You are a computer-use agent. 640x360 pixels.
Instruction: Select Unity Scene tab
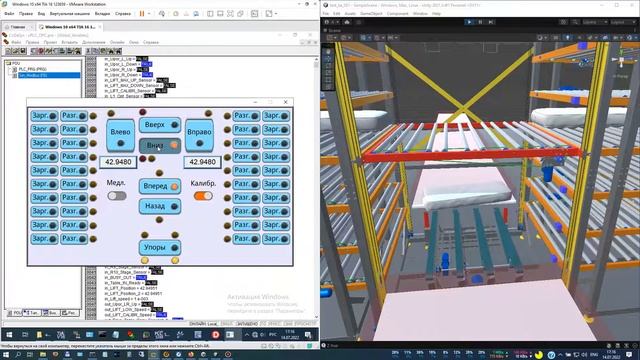[x=333, y=31]
